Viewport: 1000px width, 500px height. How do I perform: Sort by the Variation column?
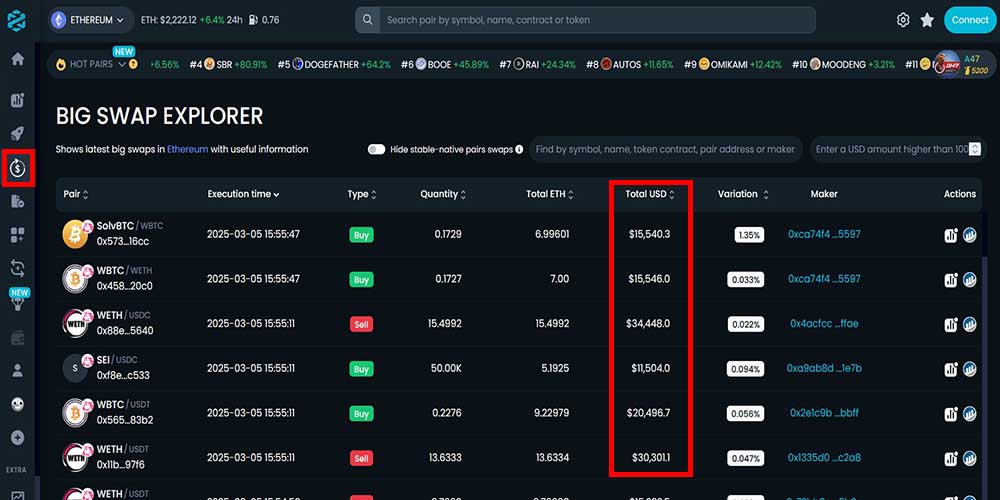(743, 194)
